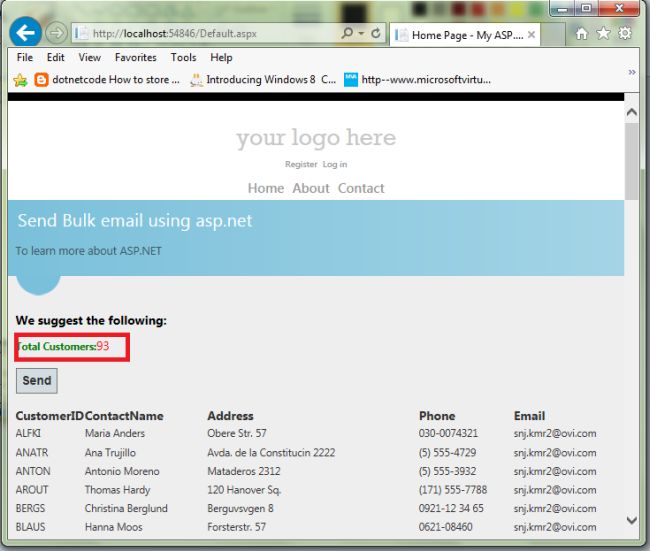The height and width of the screenshot is (551, 650).
Task: Click the Obere Str. 57 address
Action: coord(237,433)
